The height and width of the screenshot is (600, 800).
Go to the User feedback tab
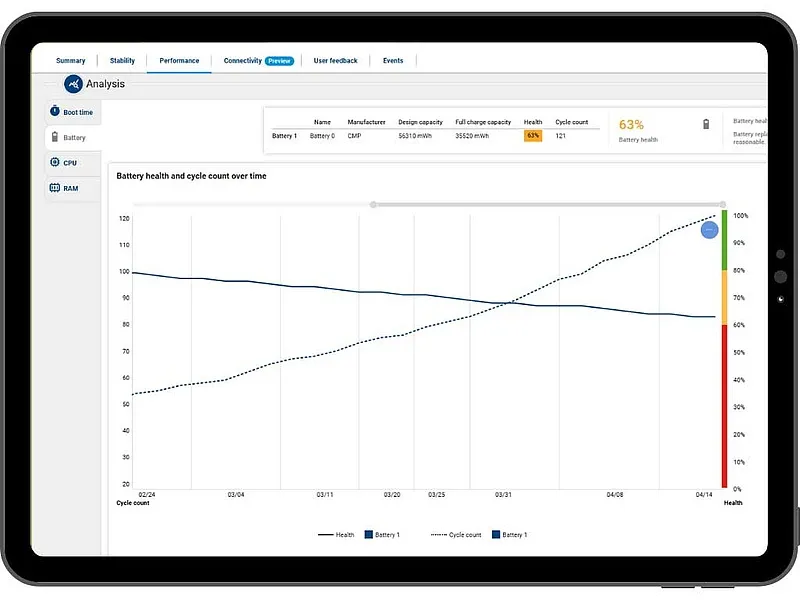[x=335, y=60]
